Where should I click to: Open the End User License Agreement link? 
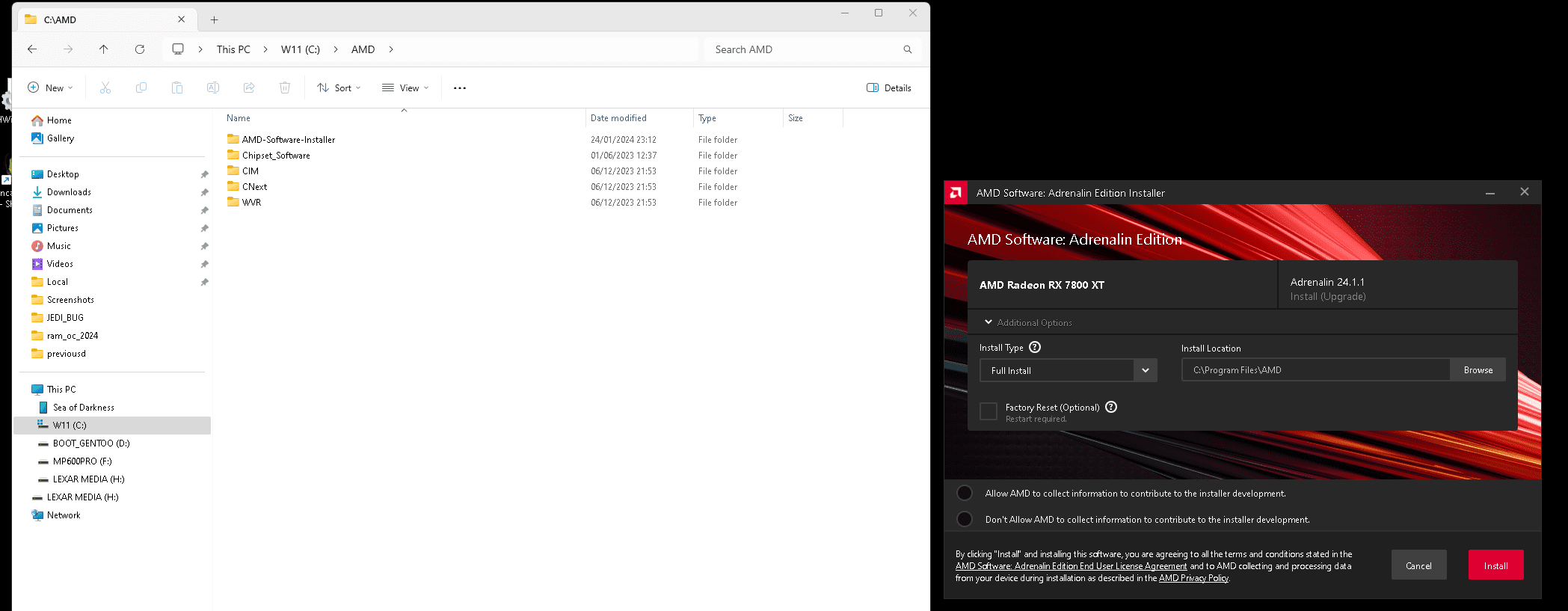[x=1071, y=566]
